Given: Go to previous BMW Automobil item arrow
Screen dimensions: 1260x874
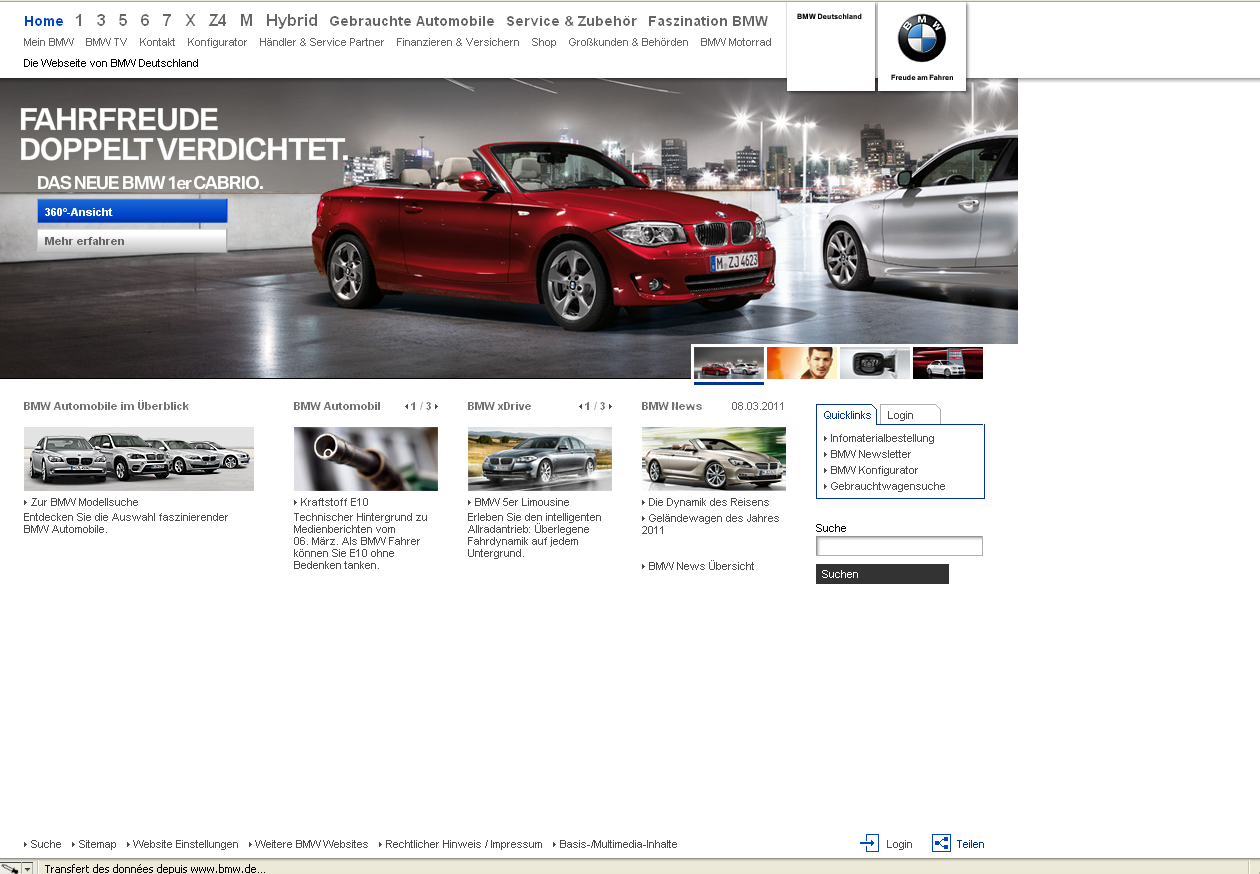Looking at the screenshot, I should tap(407, 406).
